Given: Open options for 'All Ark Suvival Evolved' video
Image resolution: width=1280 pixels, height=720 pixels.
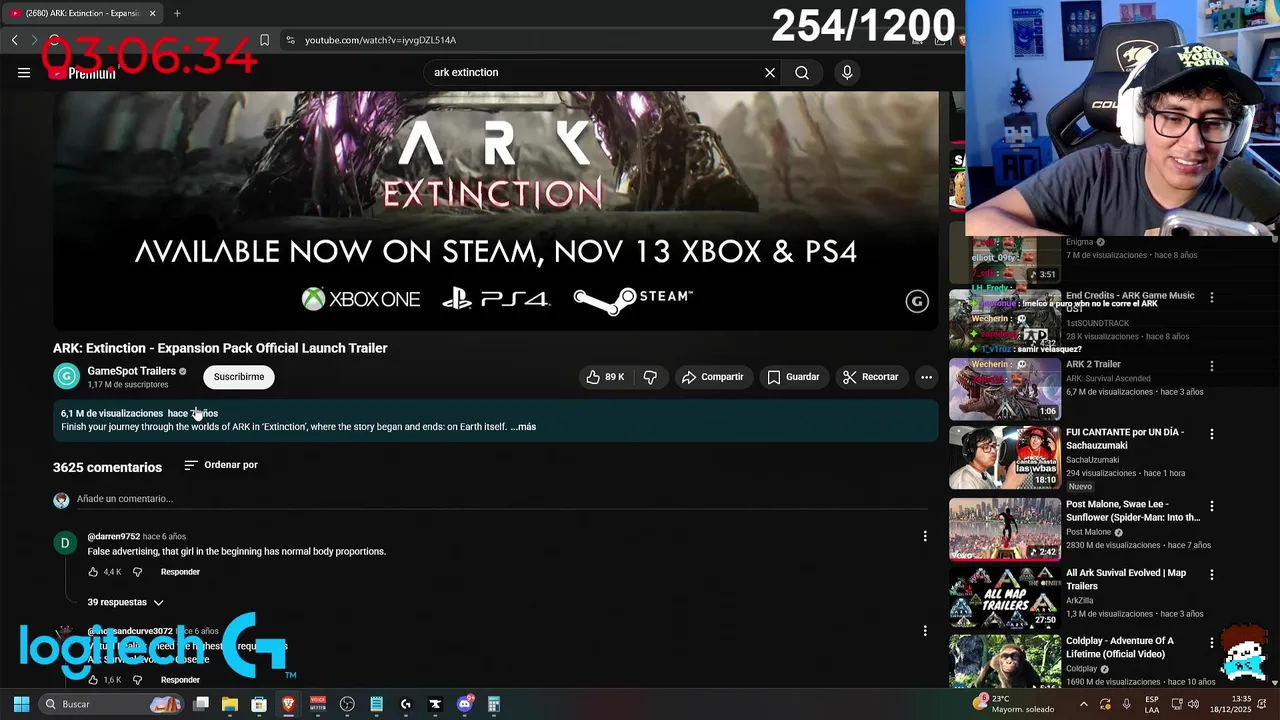Looking at the screenshot, I should 1212,575.
